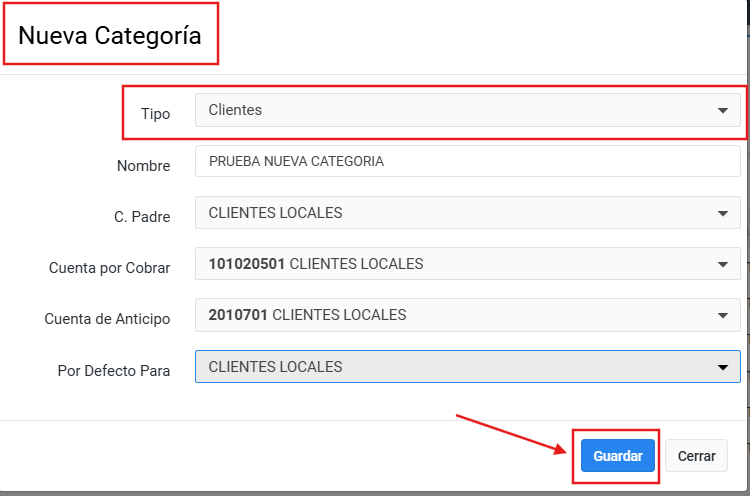Click the Cuenta por Cobrar label
The image size is (750, 496).
click(109, 268)
